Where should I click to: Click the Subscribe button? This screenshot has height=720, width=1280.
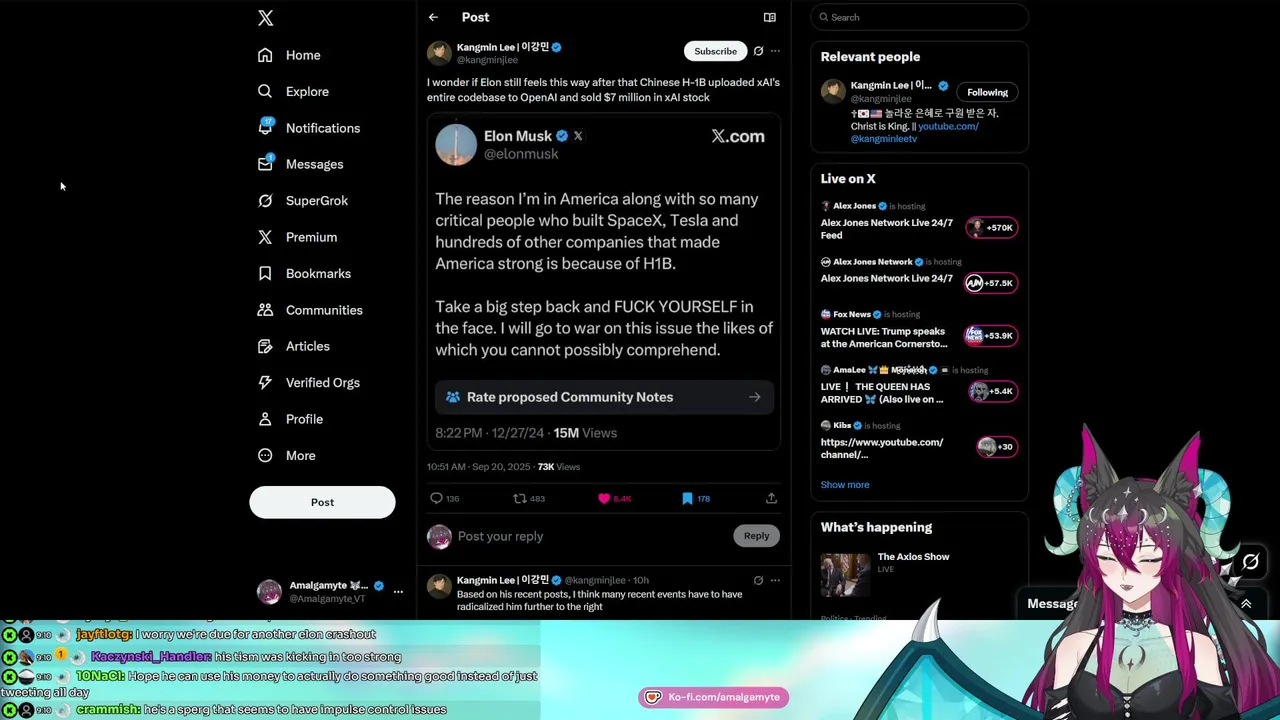715,51
